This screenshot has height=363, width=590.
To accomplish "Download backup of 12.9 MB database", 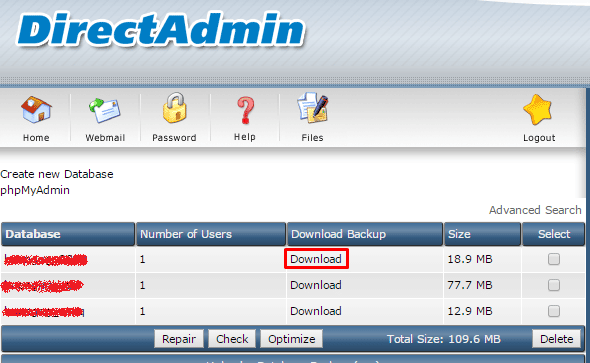I will pyautogui.click(x=316, y=311).
